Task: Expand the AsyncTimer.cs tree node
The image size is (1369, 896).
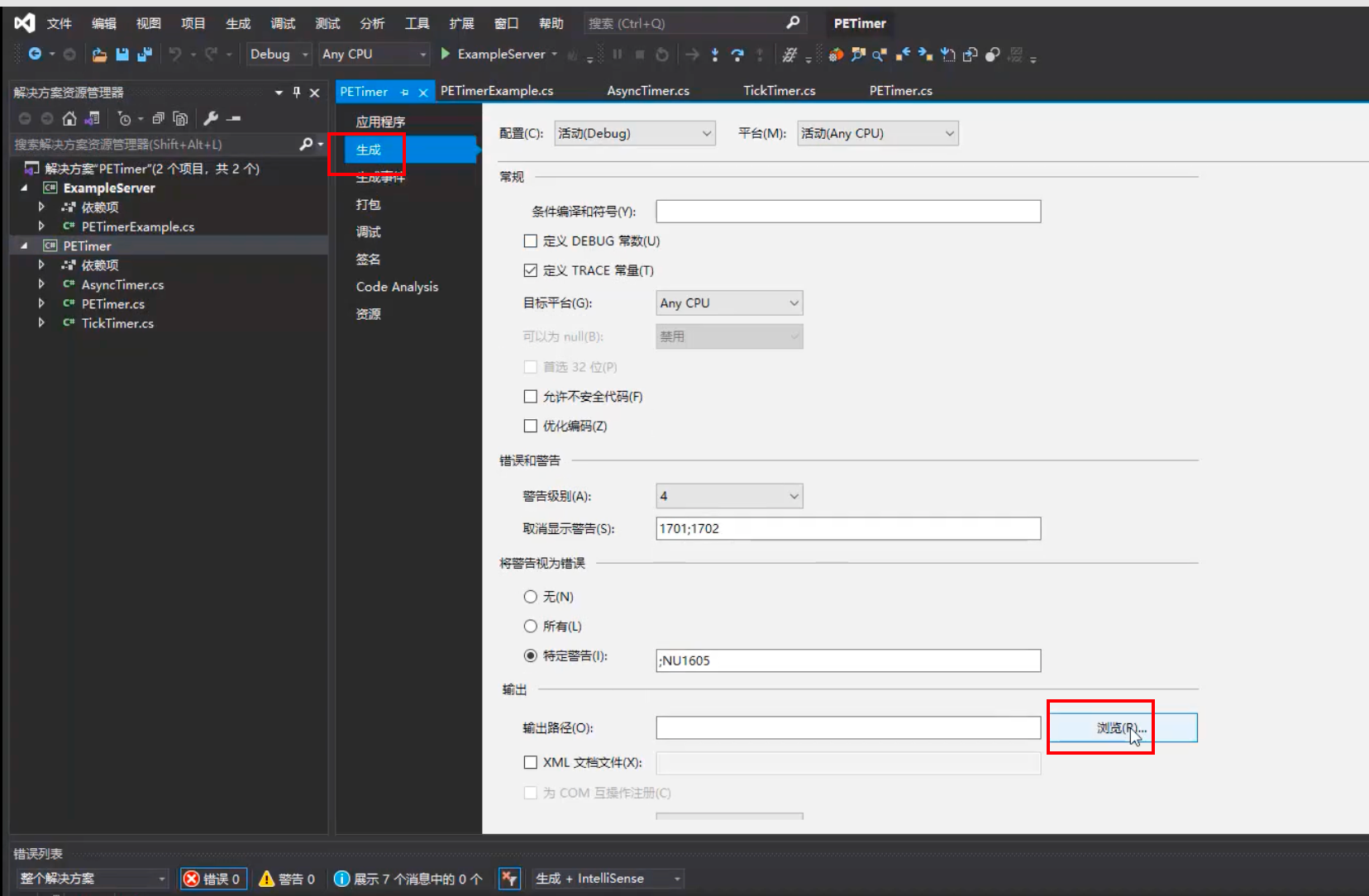Action: pos(41,284)
